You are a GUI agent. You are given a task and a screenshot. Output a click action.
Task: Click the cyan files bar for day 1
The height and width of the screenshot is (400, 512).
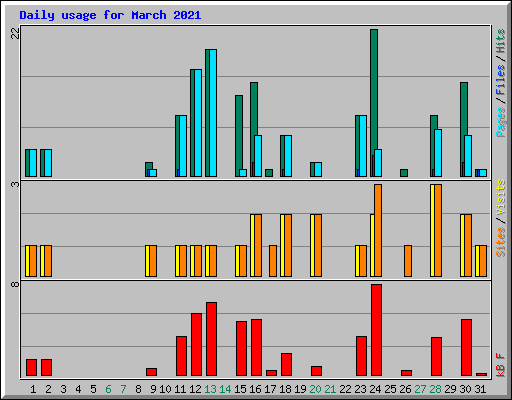click(x=33, y=163)
